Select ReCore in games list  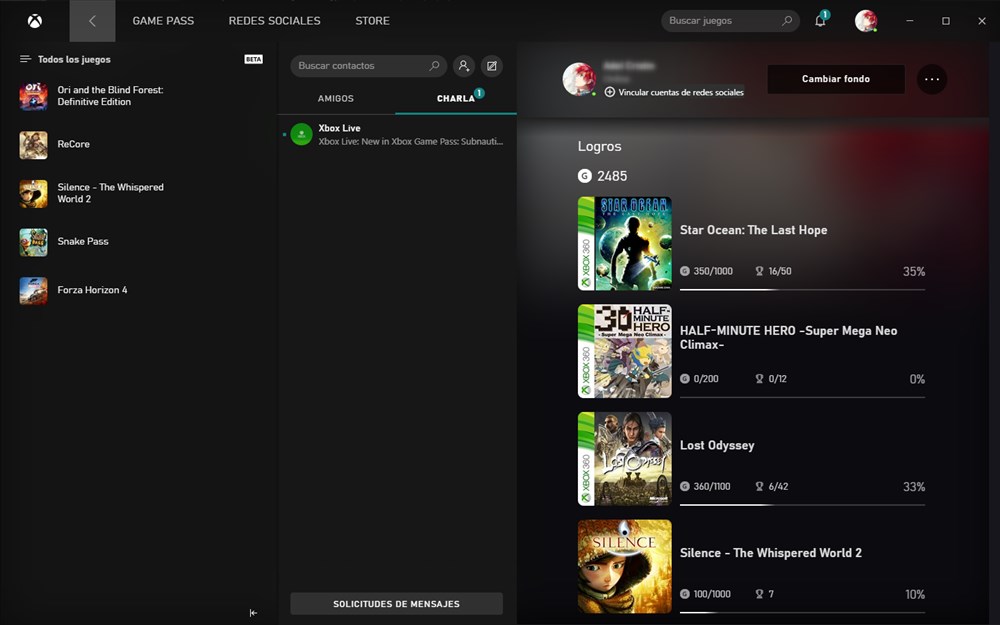coord(73,144)
